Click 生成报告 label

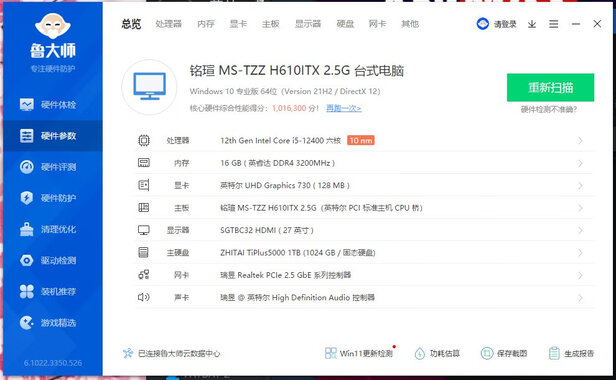[x=579, y=353]
